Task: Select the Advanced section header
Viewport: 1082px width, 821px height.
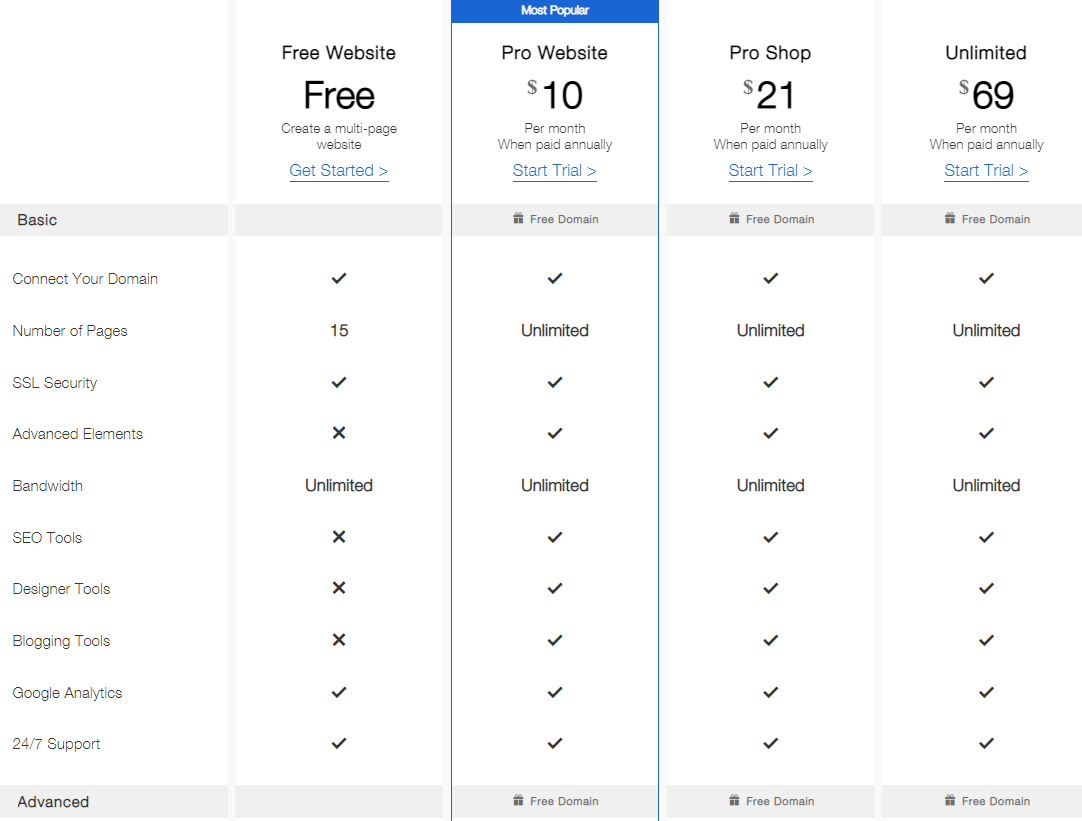Action: [114, 802]
